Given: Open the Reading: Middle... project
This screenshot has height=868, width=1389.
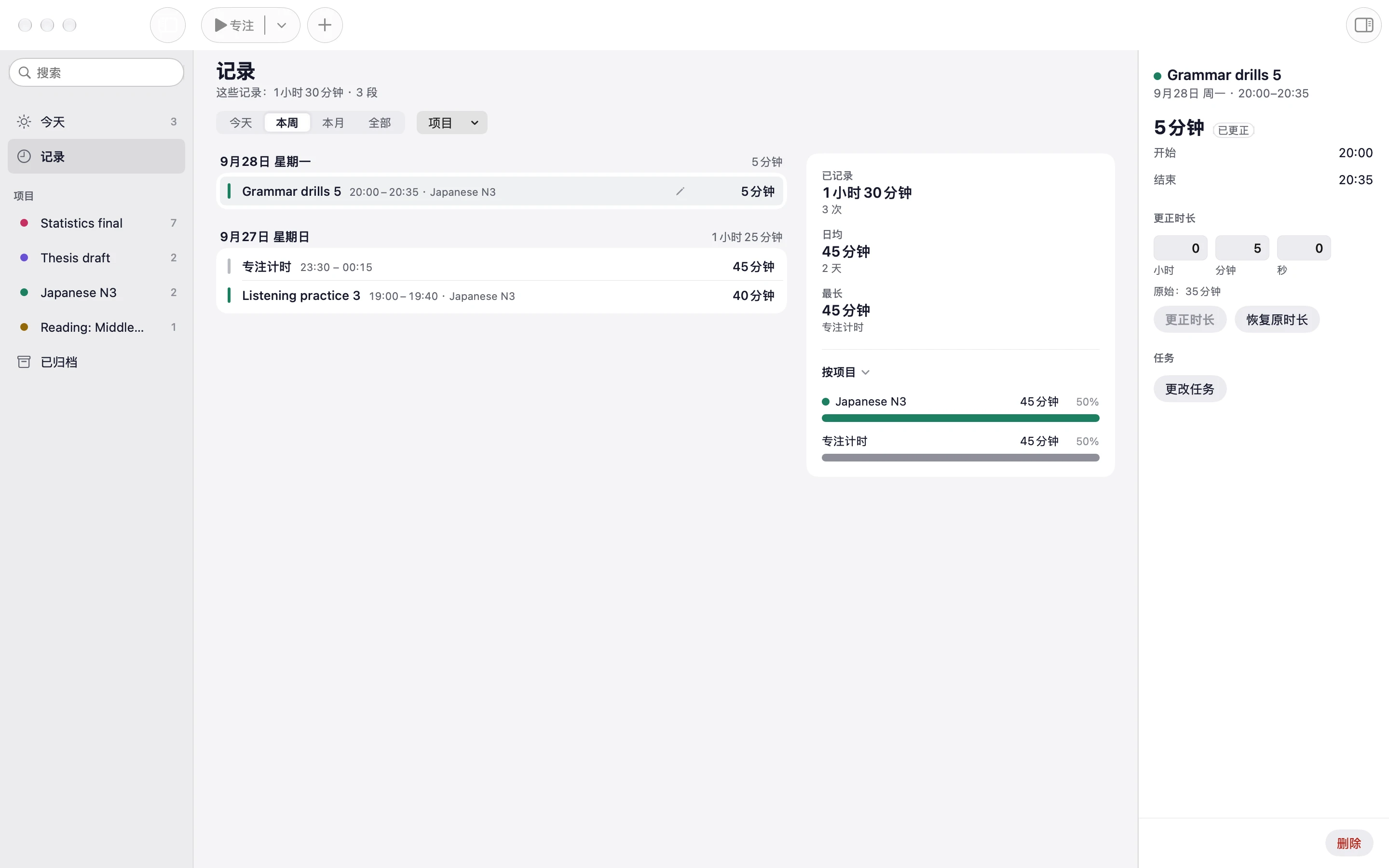Looking at the screenshot, I should click(x=96, y=327).
